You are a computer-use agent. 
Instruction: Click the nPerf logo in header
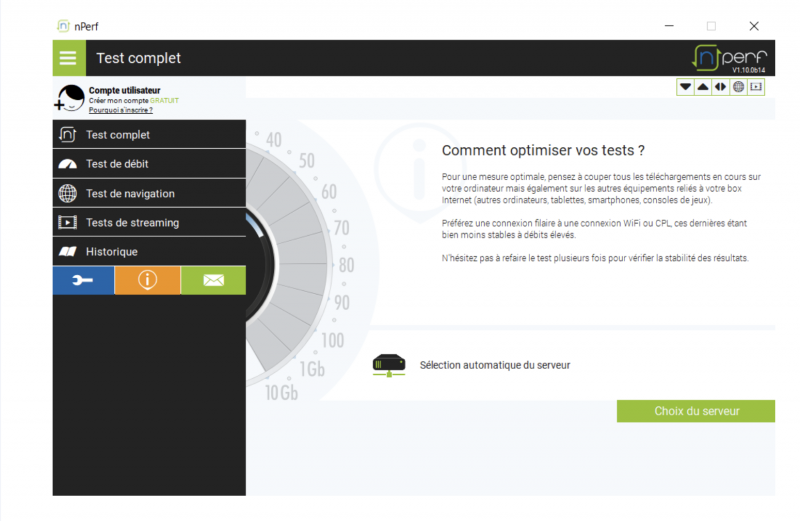(730, 58)
